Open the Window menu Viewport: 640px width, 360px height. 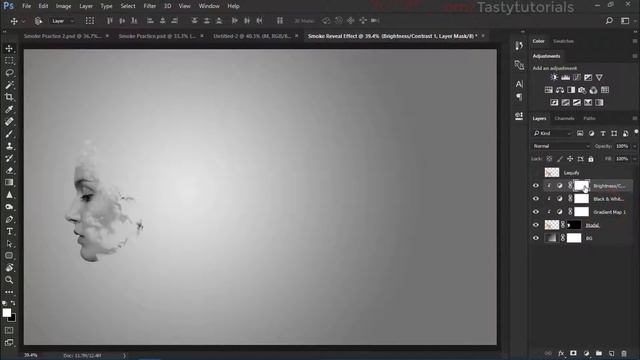pos(209,6)
